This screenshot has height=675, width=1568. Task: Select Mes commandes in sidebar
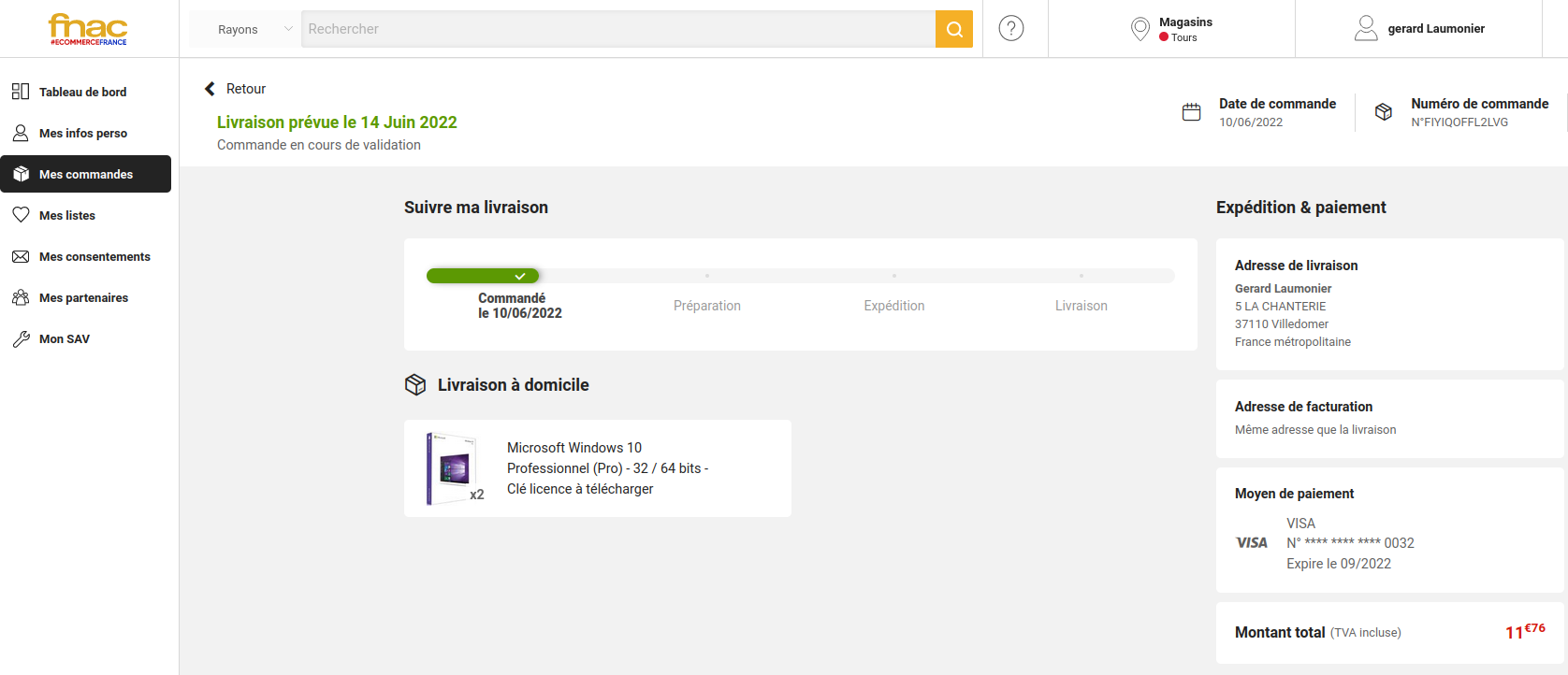pos(86,174)
